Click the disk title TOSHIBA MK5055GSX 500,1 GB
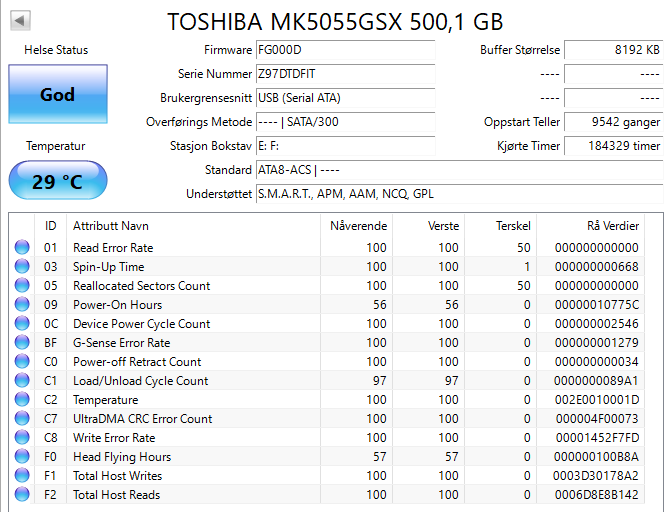This screenshot has width=668, height=512. pos(335,22)
